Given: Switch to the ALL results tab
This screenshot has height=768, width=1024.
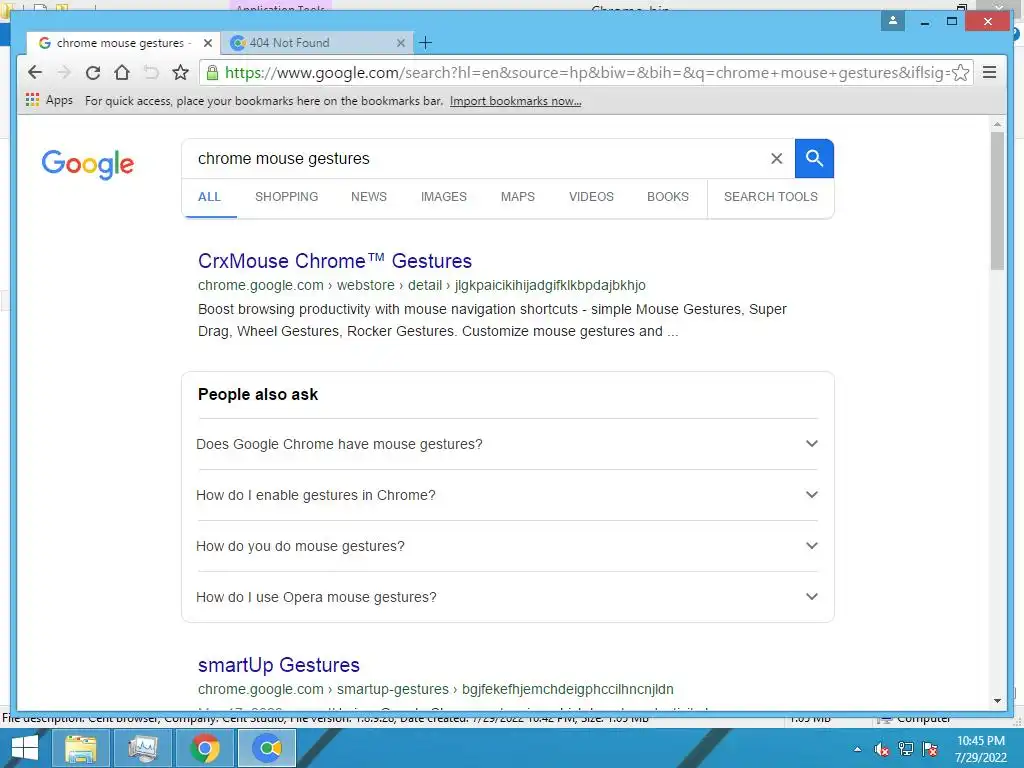Looking at the screenshot, I should (209, 197).
